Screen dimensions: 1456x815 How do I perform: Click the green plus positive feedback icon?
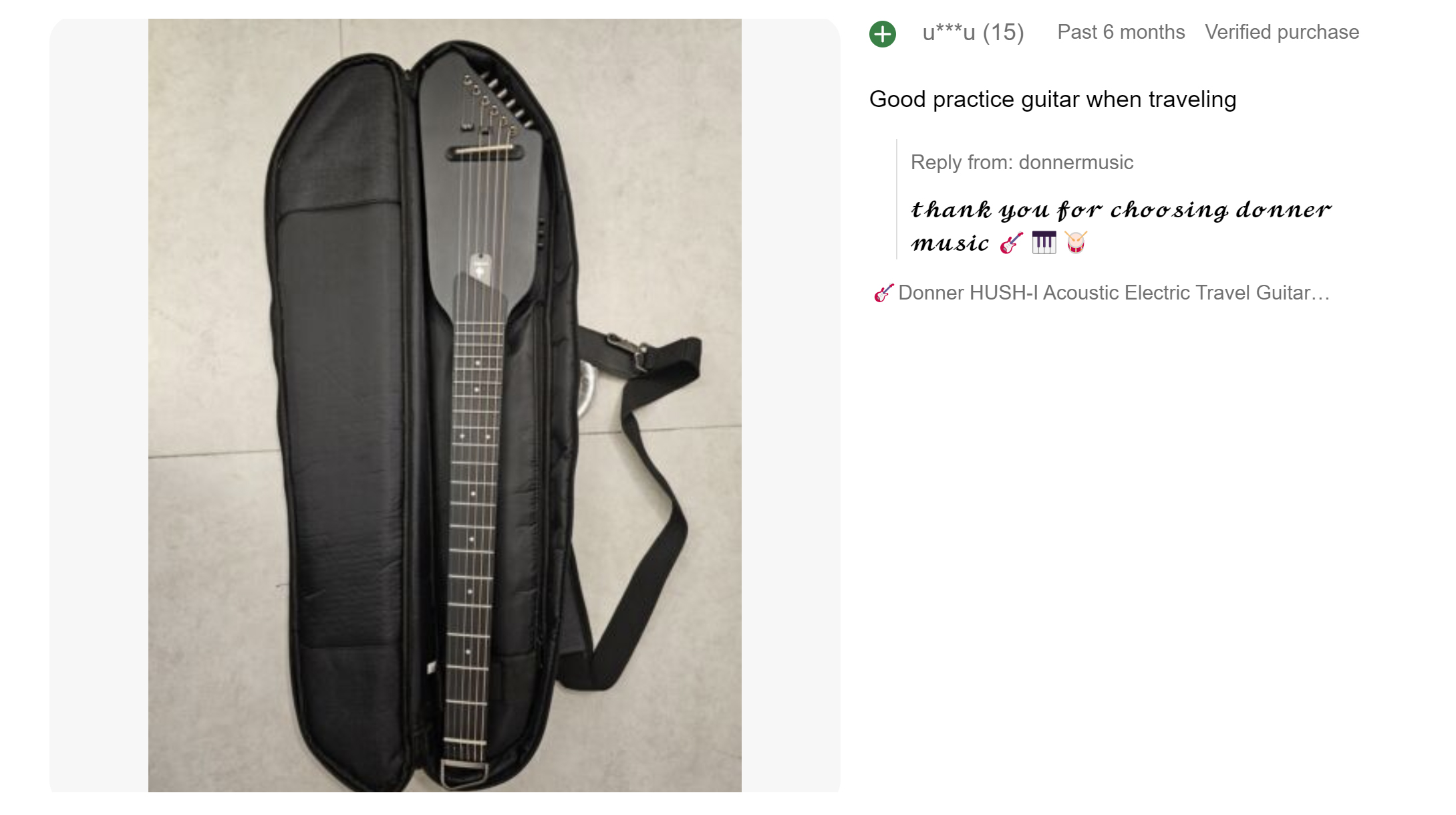coord(882,33)
